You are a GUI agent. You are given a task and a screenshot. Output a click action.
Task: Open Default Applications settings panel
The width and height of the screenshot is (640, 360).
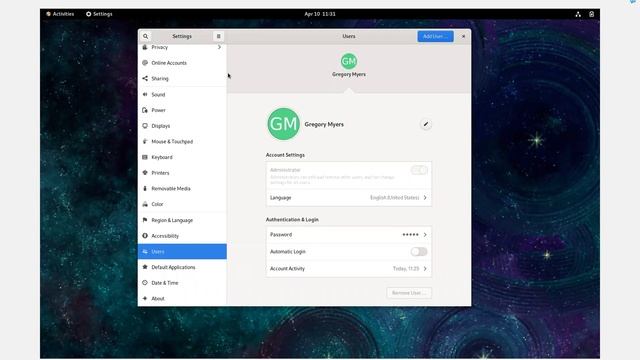[x=182, y=267]
